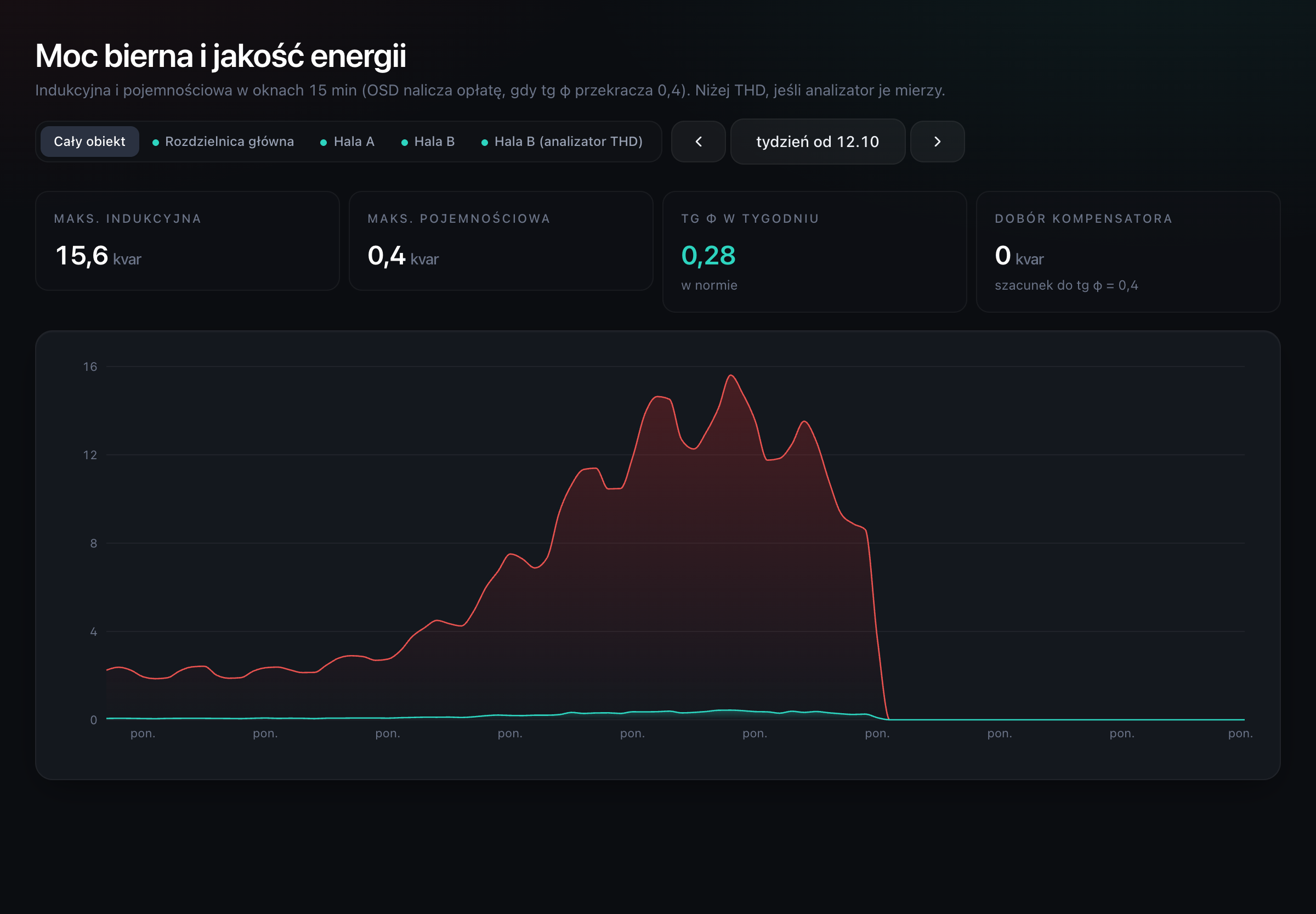Open the 'tydzień od 12.10' week picker

818,142
